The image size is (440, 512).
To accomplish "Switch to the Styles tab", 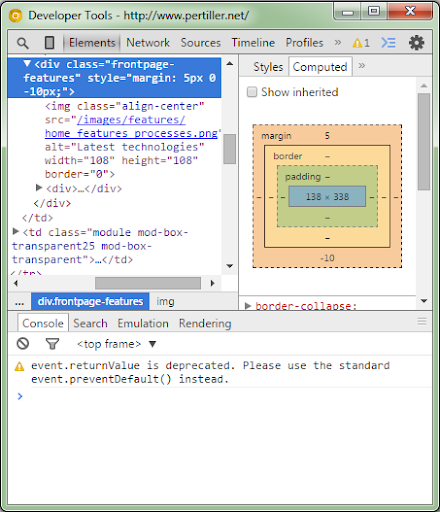I will click(268, 67).
